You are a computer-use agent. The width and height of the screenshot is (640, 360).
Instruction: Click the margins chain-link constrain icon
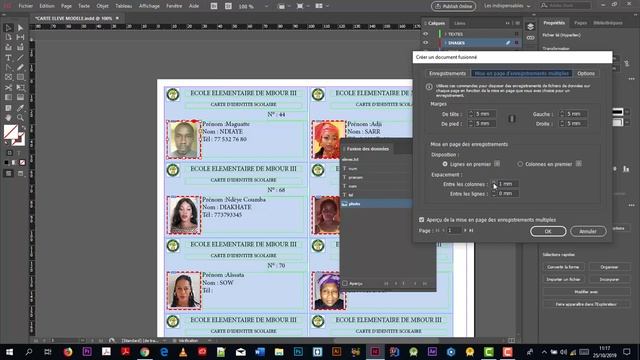(x=511, y=119)
